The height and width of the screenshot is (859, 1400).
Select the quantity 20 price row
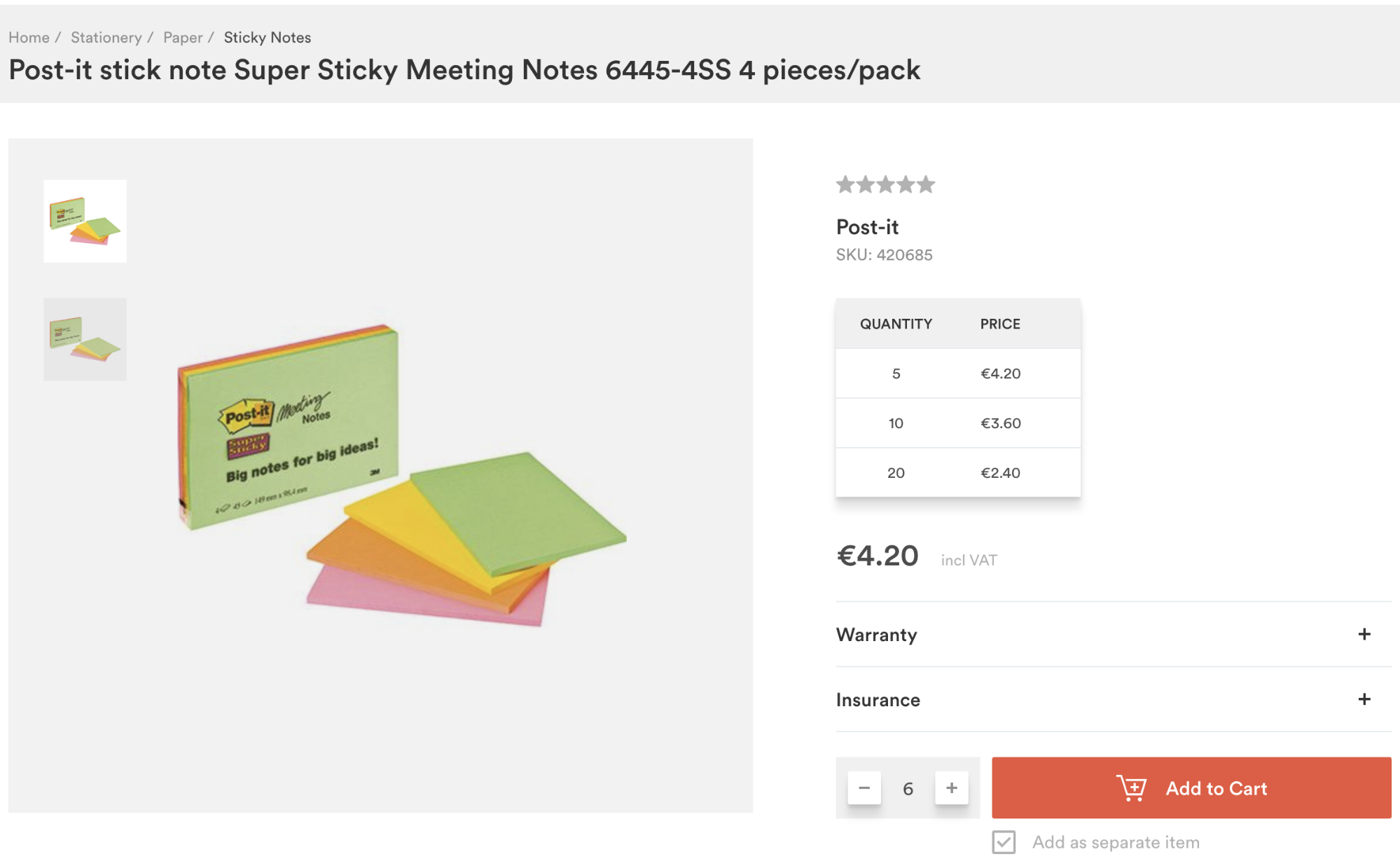coord(958,473)
